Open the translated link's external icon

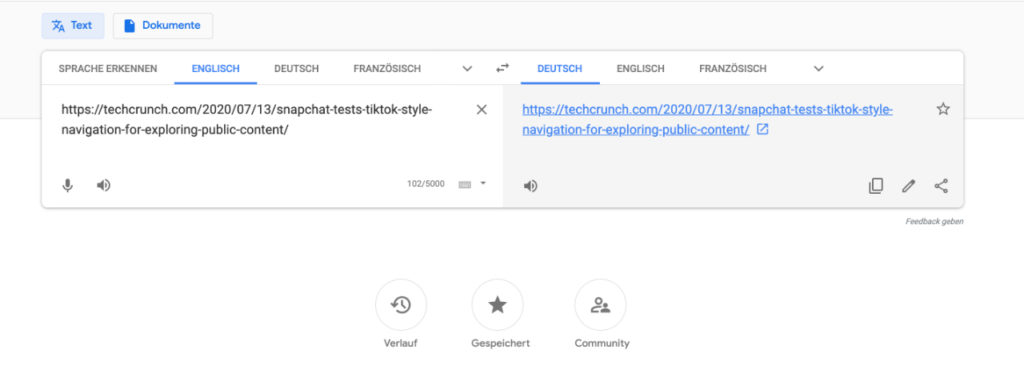tap(762, 129)
